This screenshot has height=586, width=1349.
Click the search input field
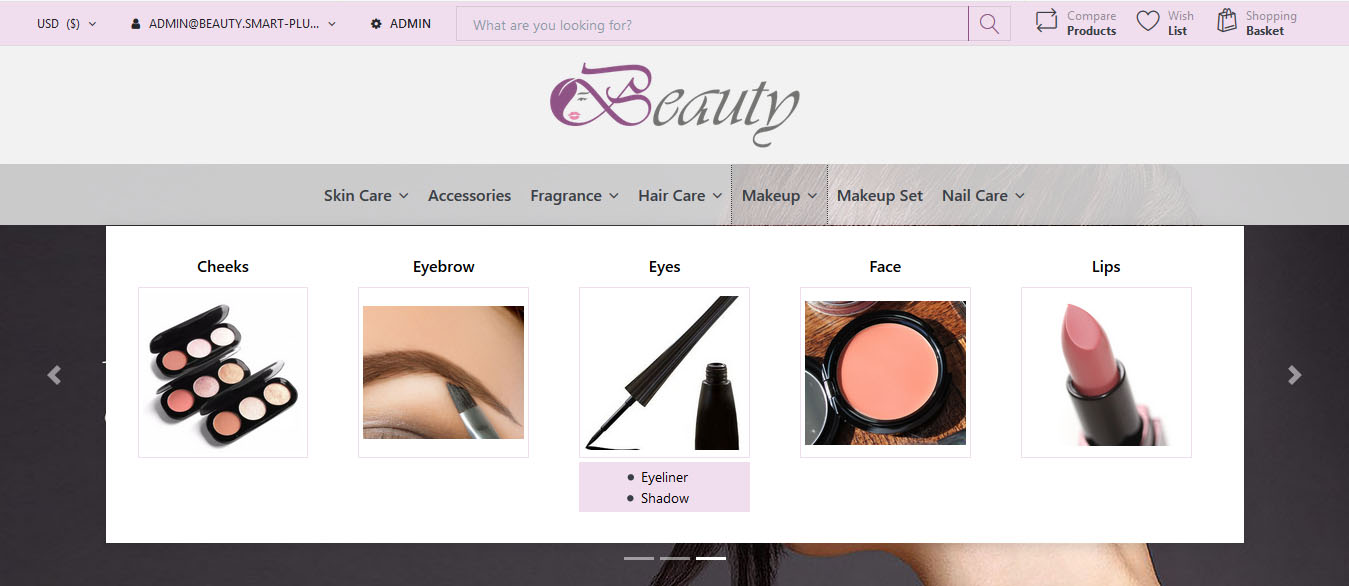coord(711,24)
